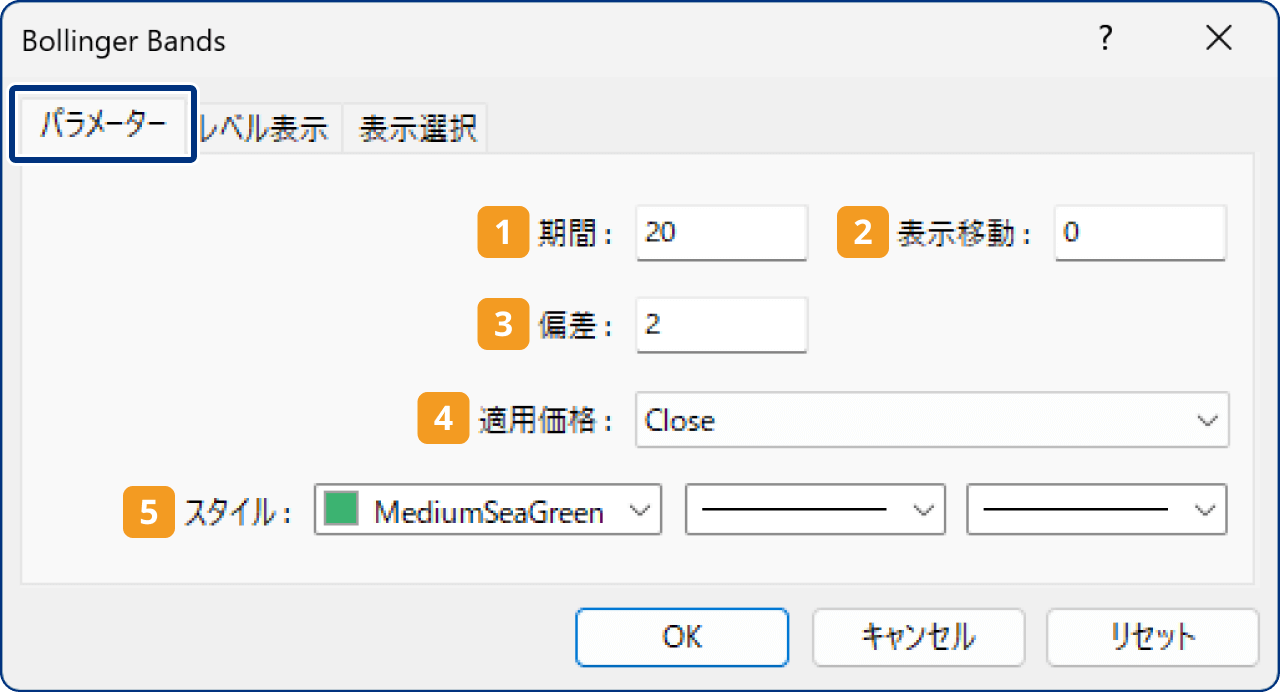Select the 表示移動 field showing 0
Image resolution: width=1280 pixels, height=692 pixels.
click(1139, 232)
